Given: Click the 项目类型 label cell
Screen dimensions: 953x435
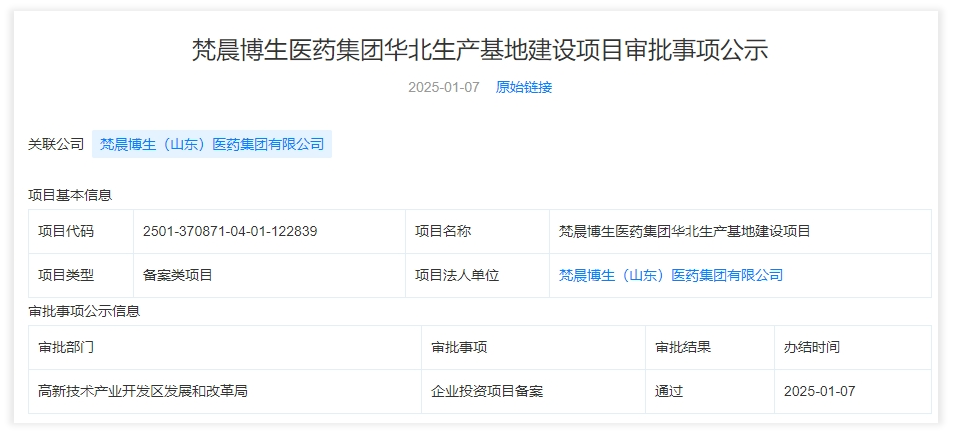Looking at the screenshot, I should click(x=66, y=275).
